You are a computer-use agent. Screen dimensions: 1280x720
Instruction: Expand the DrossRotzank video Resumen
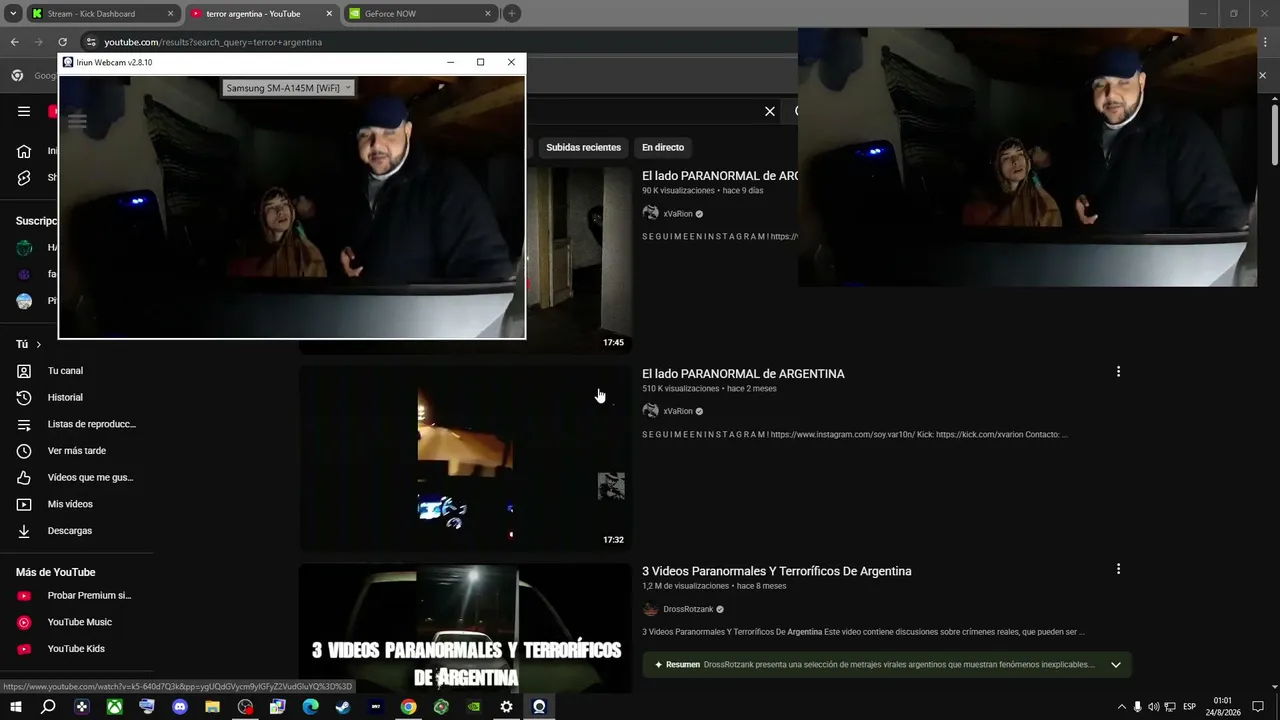1116,665
